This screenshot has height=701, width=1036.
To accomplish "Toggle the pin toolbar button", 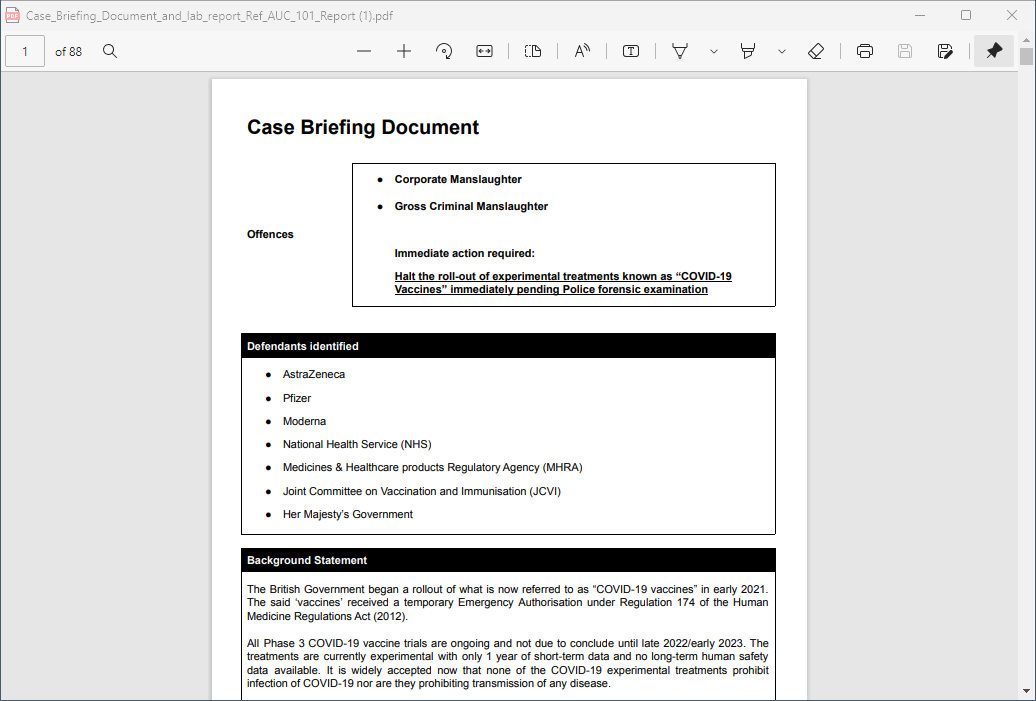I will click(994, 52).
